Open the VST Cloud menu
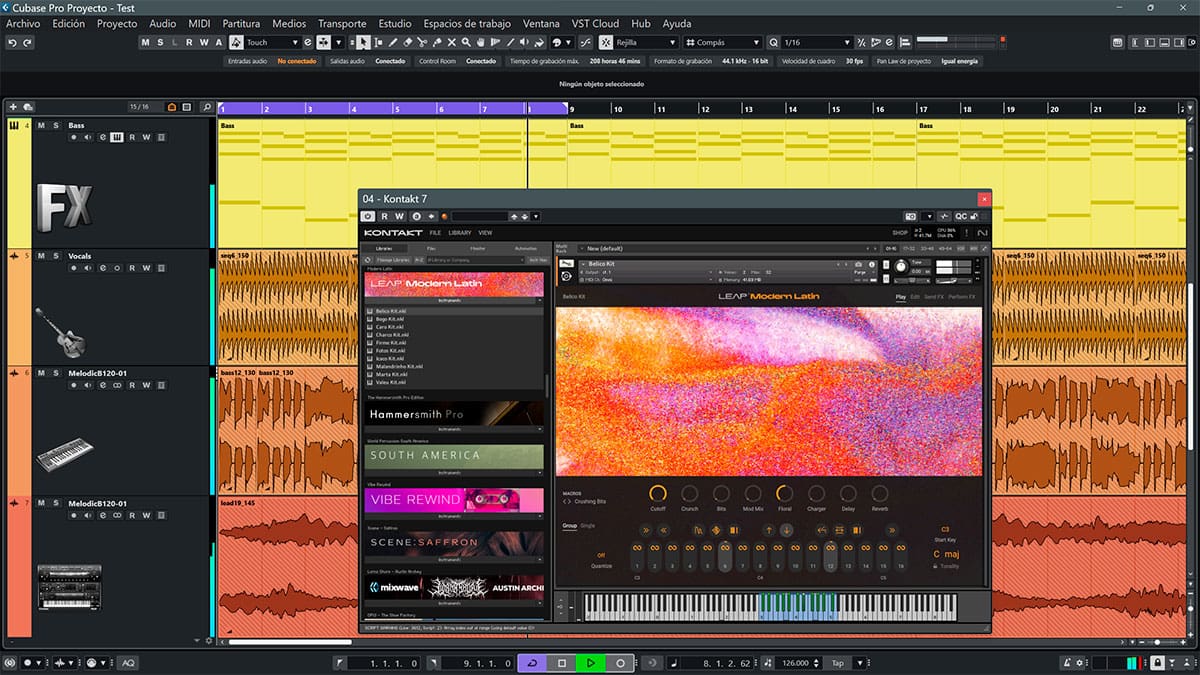1200x675 pixels. pos(597,23)
